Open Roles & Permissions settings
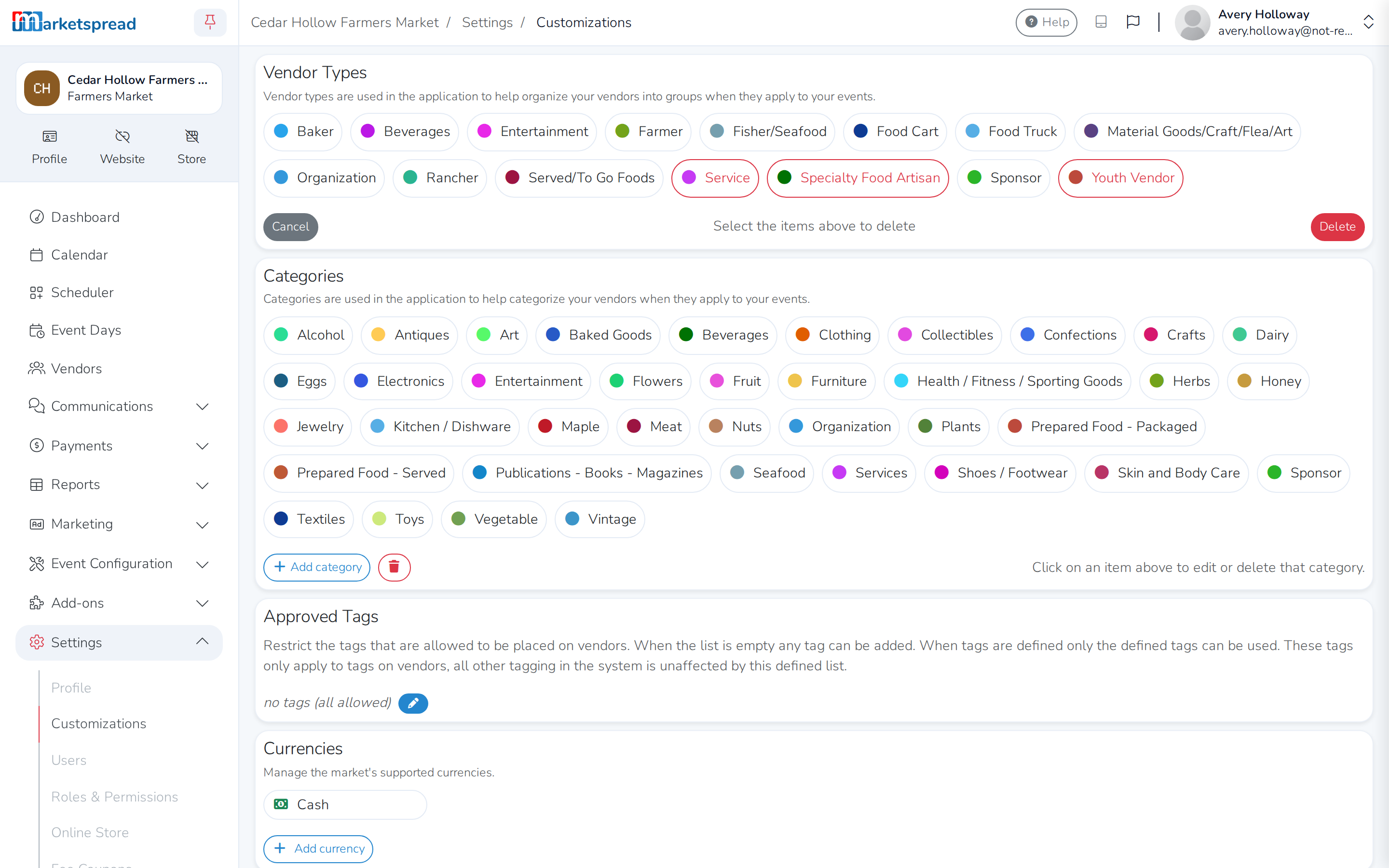 [114, 797]
